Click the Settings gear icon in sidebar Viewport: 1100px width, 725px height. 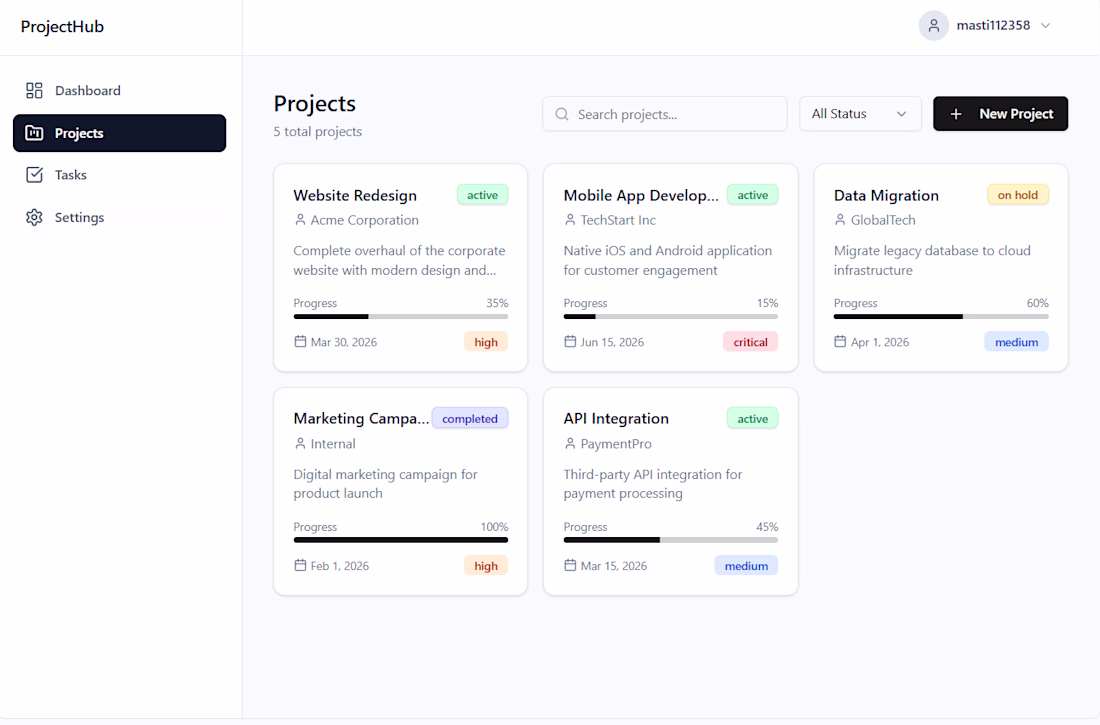34,217
